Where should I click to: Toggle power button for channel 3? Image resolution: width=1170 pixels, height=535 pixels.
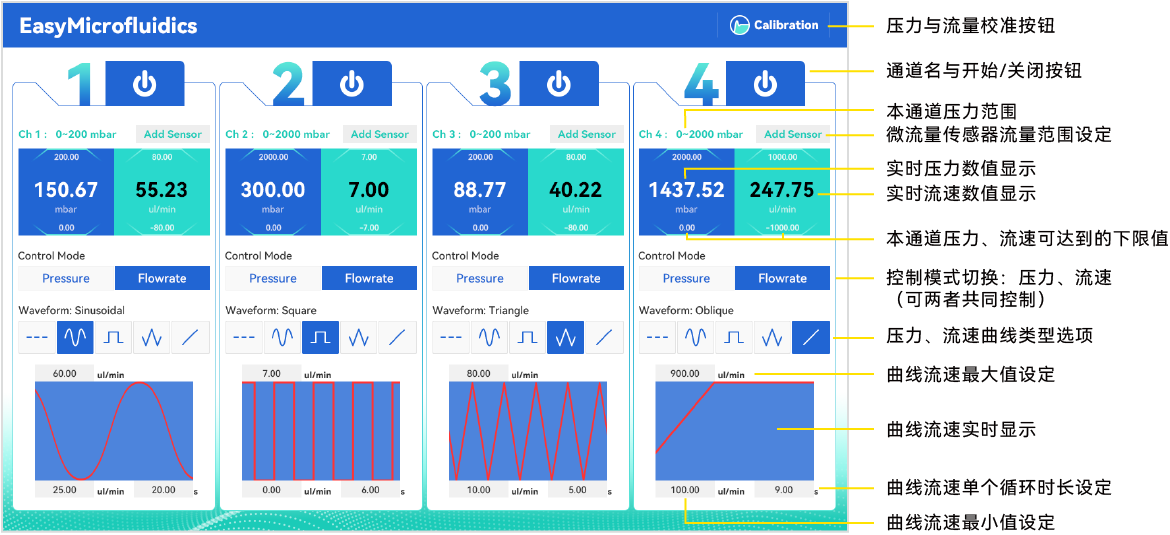[558, 83]
